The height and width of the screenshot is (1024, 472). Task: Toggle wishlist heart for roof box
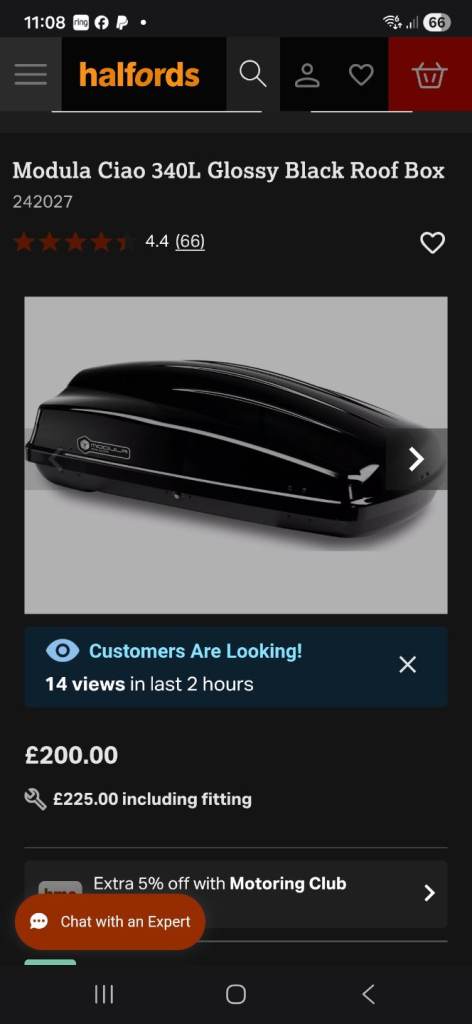[x=432, y=243]
